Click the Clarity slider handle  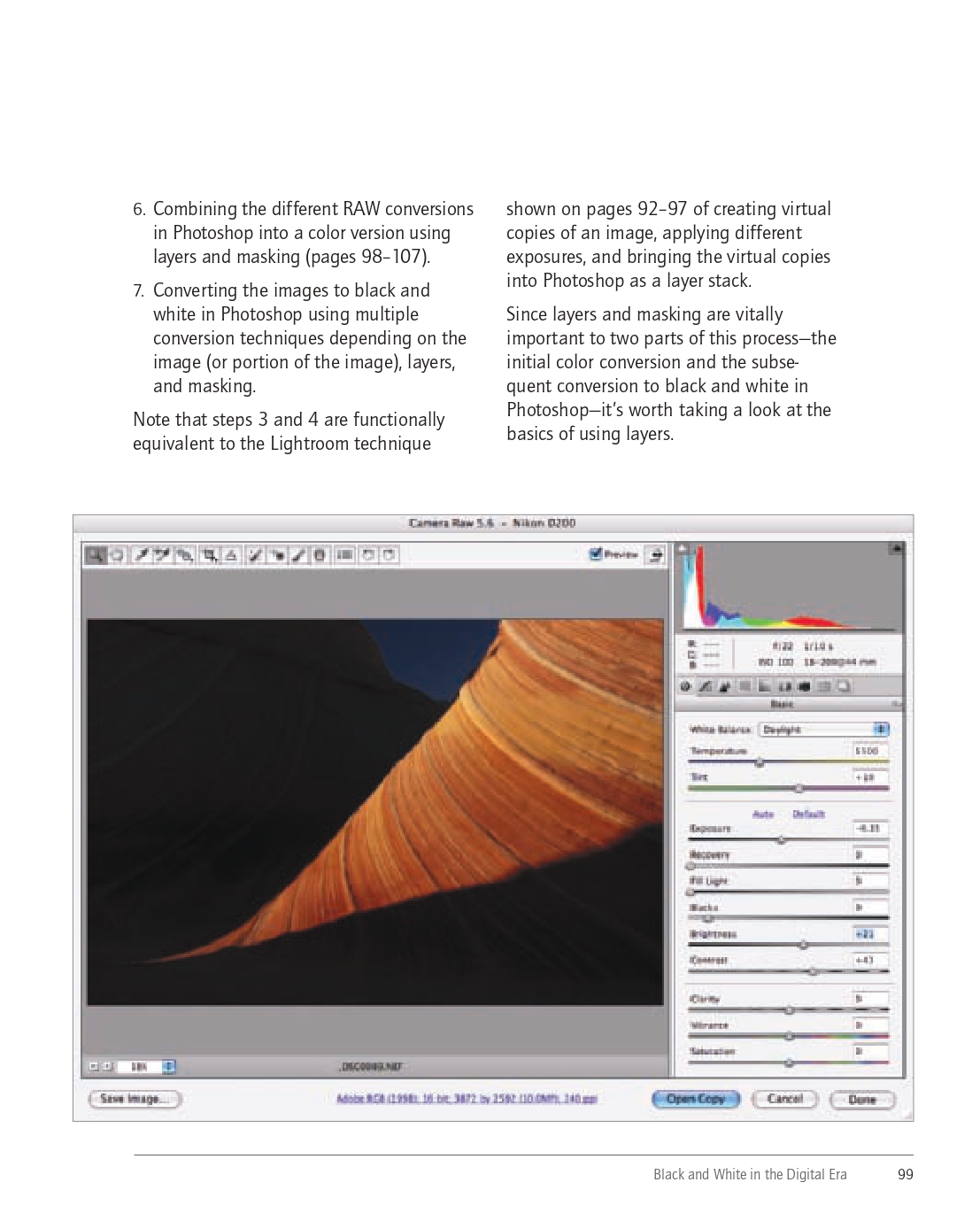point(789,1009)
